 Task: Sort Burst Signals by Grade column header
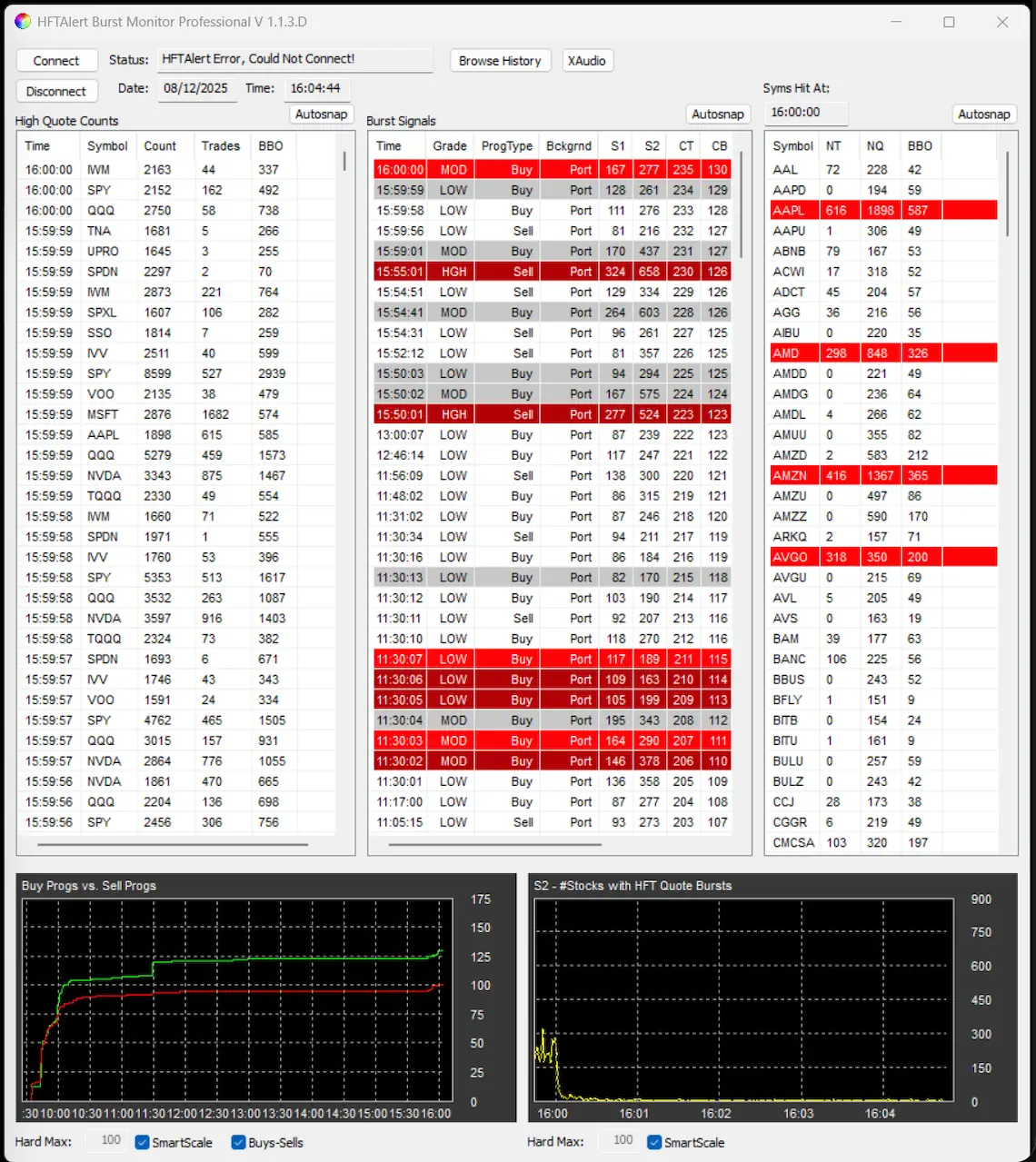click(x=449, y=145)
